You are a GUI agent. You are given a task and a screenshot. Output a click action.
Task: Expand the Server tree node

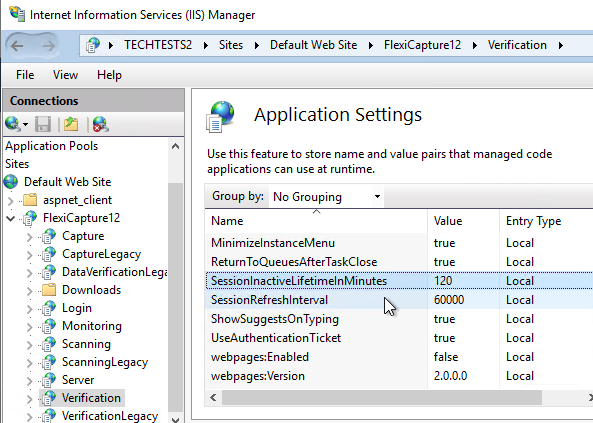(x=29, y=381)
